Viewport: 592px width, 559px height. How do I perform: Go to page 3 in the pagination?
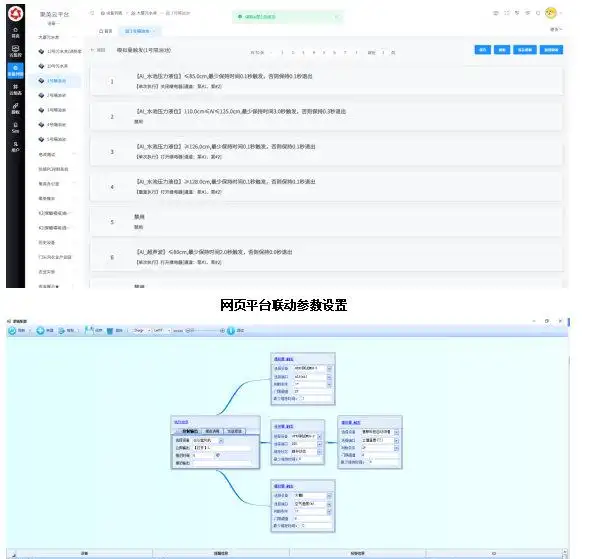pyautogui.click(x=303, y=53)
